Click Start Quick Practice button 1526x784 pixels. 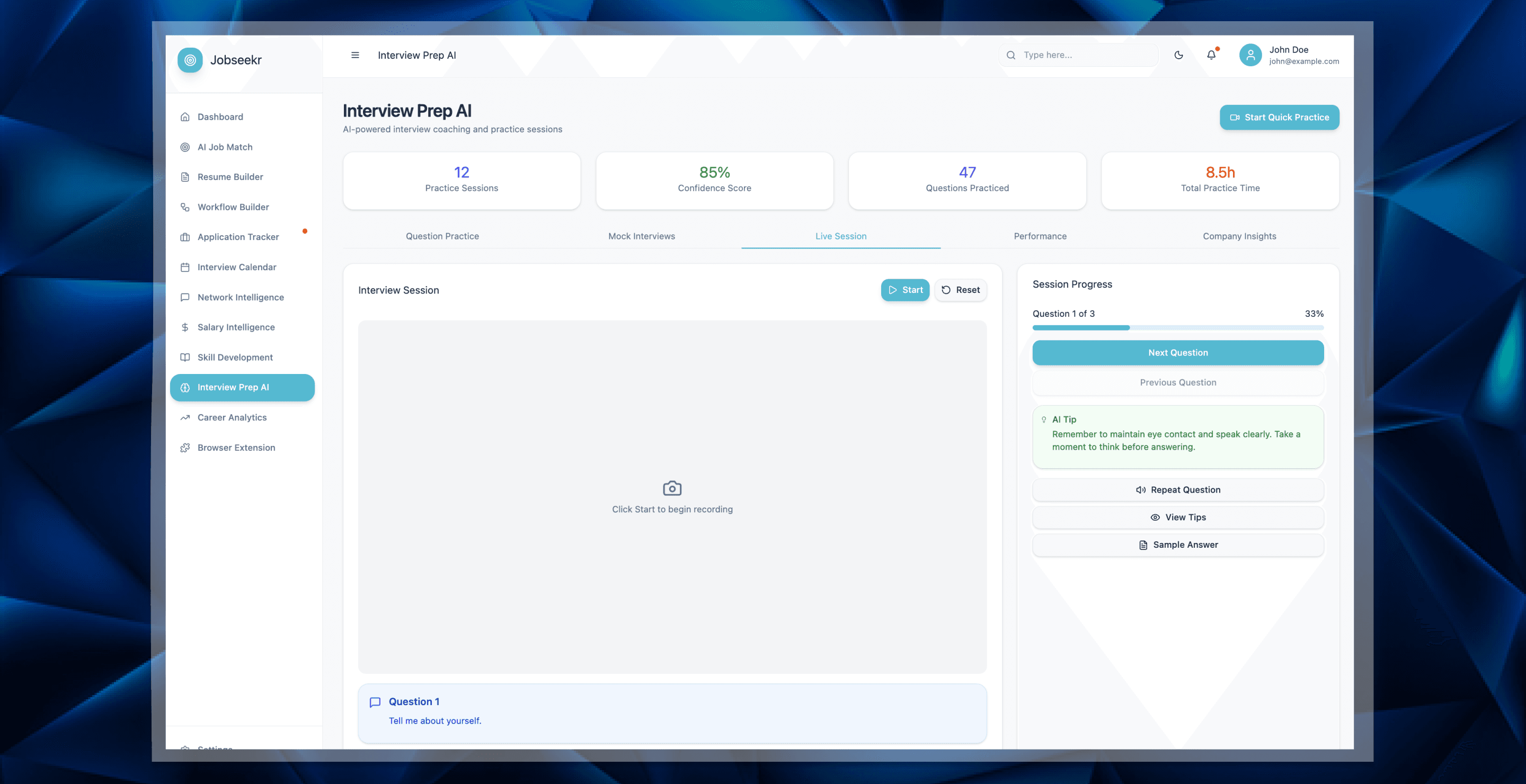tap(1279, 117)
